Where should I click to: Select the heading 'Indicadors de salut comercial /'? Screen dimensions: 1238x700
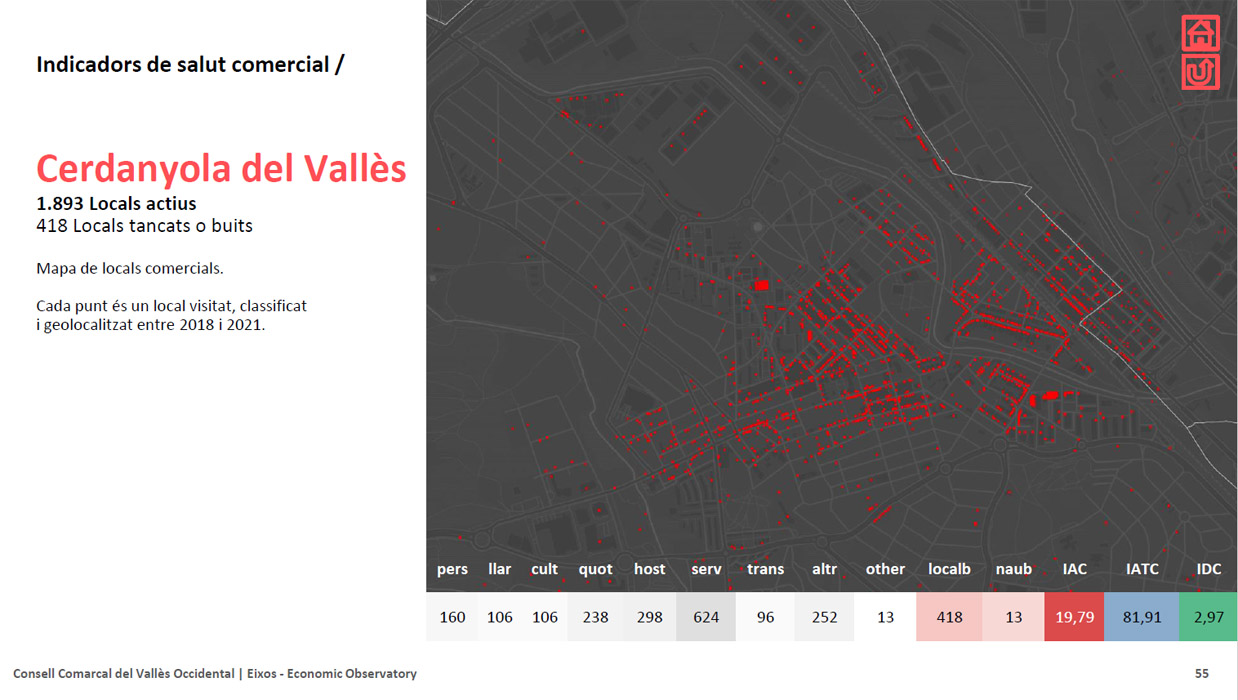(x=190, y=65)
